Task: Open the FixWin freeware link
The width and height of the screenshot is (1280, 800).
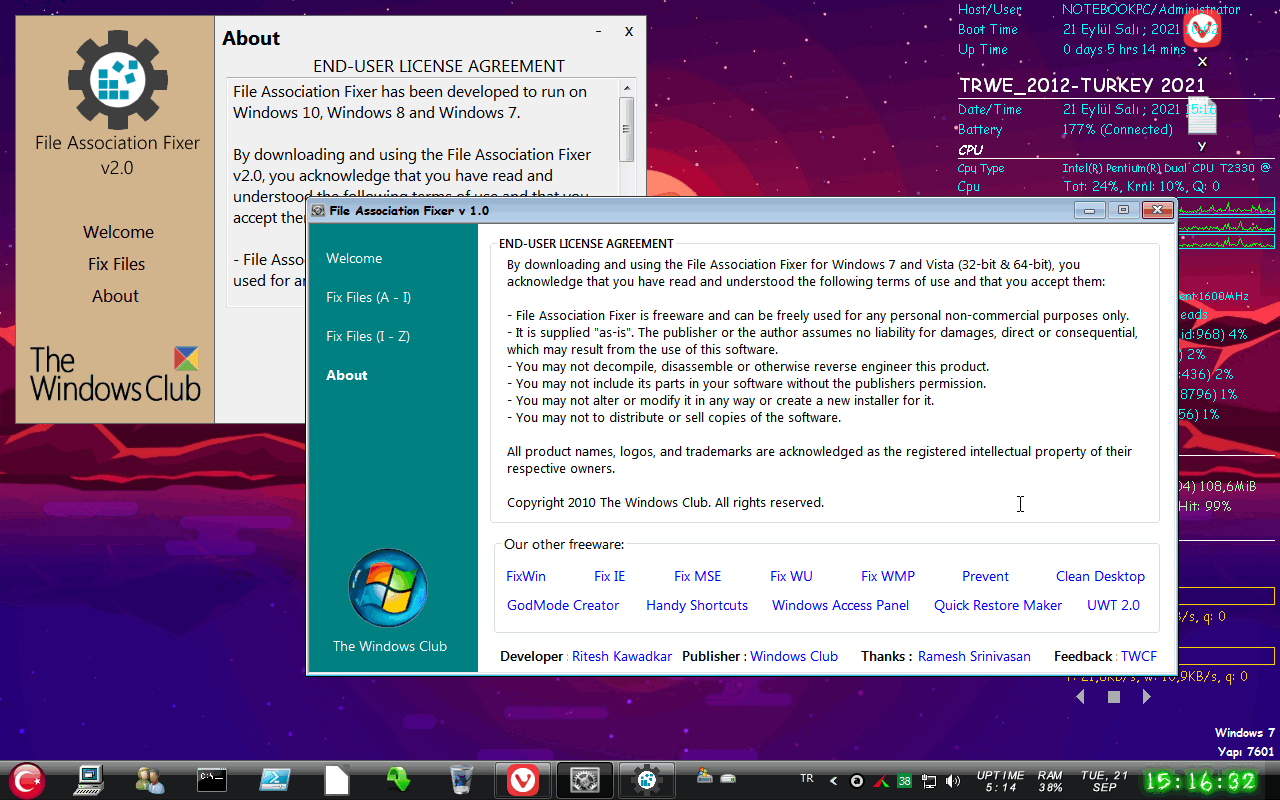Action: [x=526, y=576]
